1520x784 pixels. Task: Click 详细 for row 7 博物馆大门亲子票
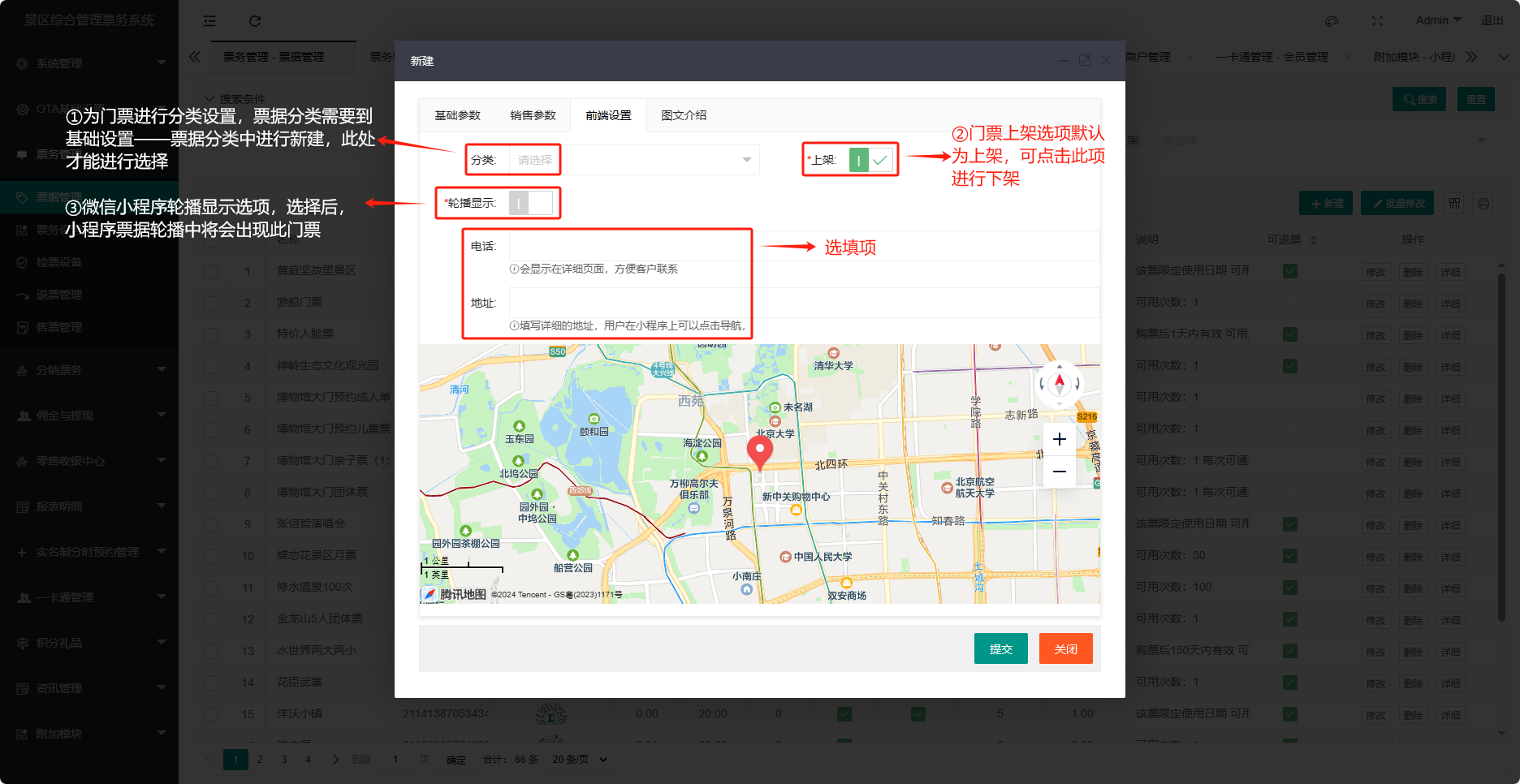click(x=1450, y=462)
